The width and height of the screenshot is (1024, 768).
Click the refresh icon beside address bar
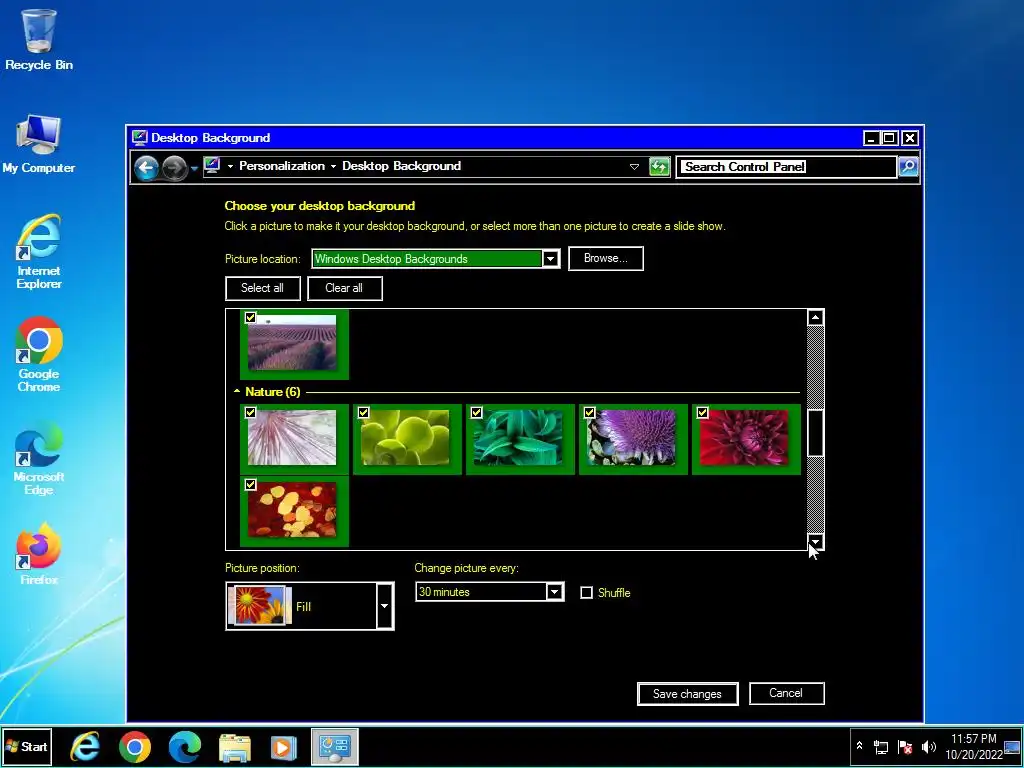click(660, 167)
